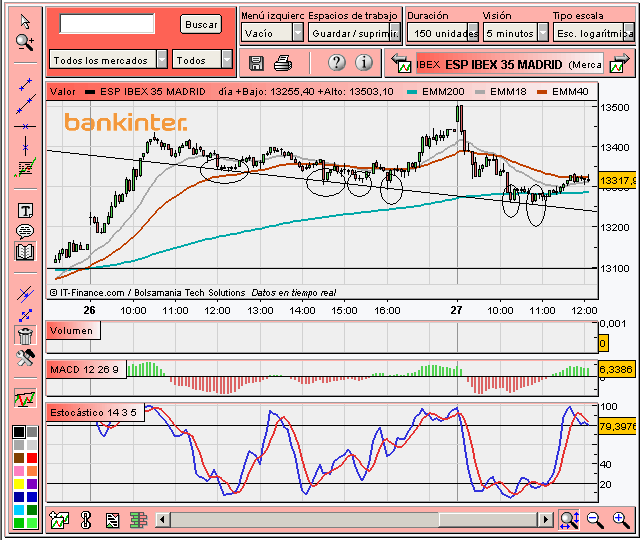Zoom in with the plus magnifier icon

[x=621, y=520]
